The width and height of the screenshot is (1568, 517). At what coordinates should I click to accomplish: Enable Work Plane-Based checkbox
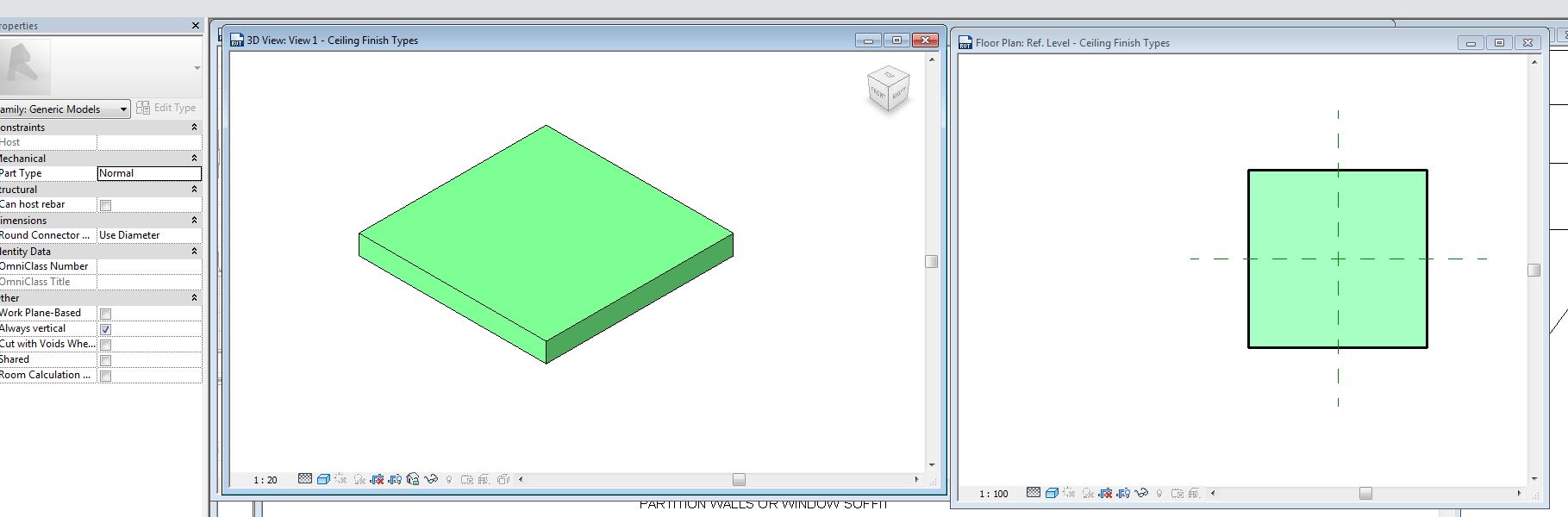click(105, 314)
